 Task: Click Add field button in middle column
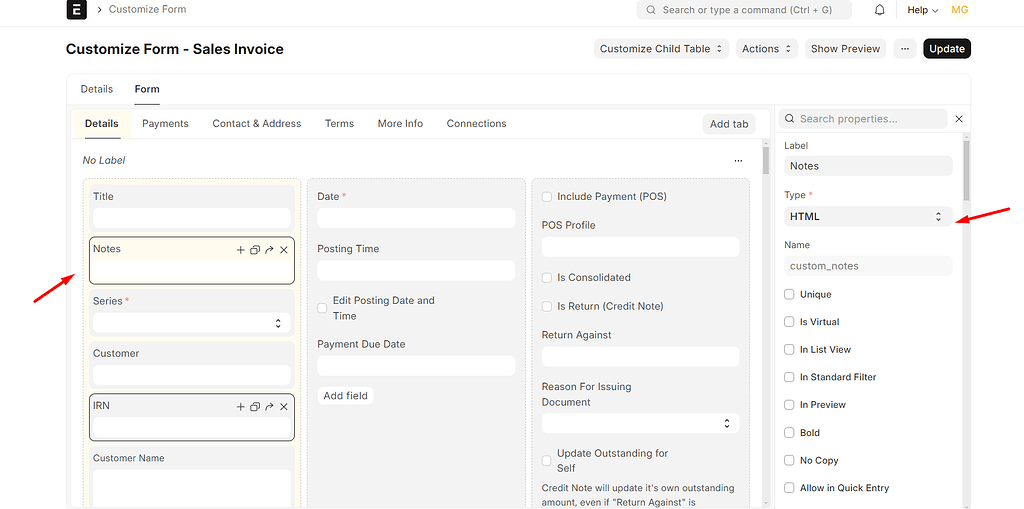click(x=345, y=395)
